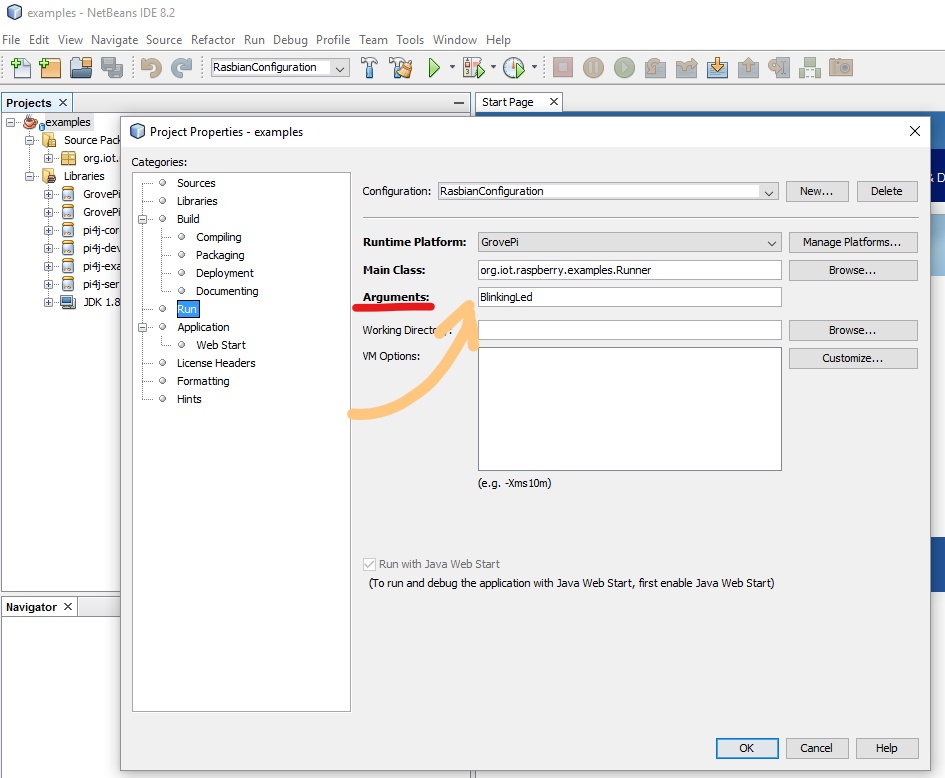Click the New... configuration button
945x778 pixels.
click(x=817, y=192)
